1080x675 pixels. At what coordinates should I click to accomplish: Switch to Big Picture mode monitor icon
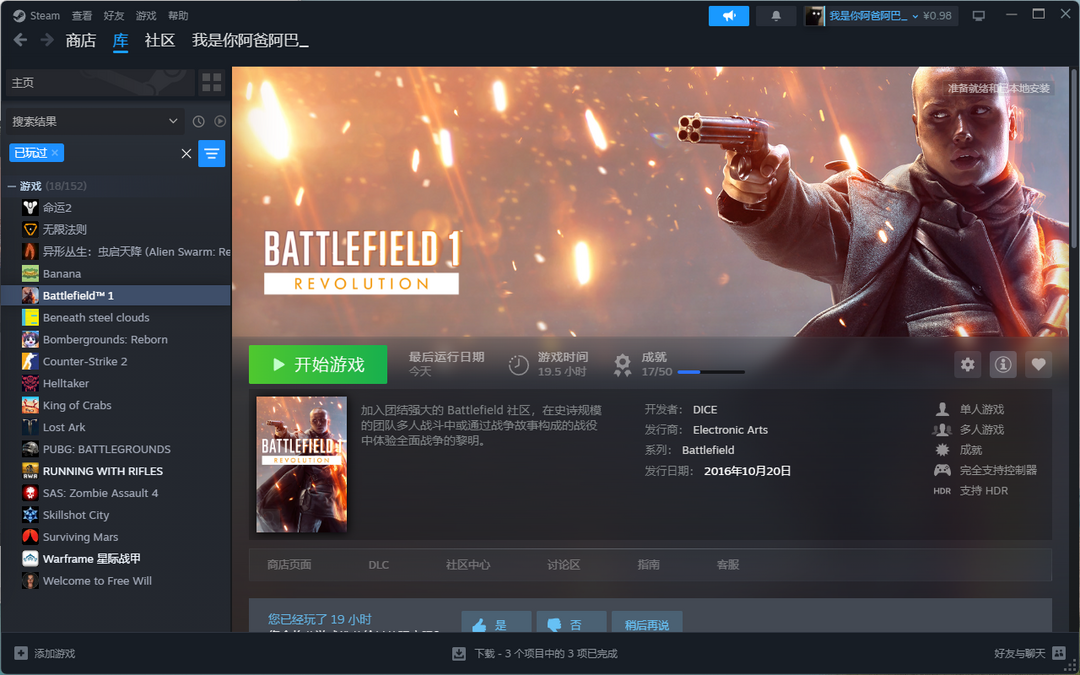(x=978, y=16)
